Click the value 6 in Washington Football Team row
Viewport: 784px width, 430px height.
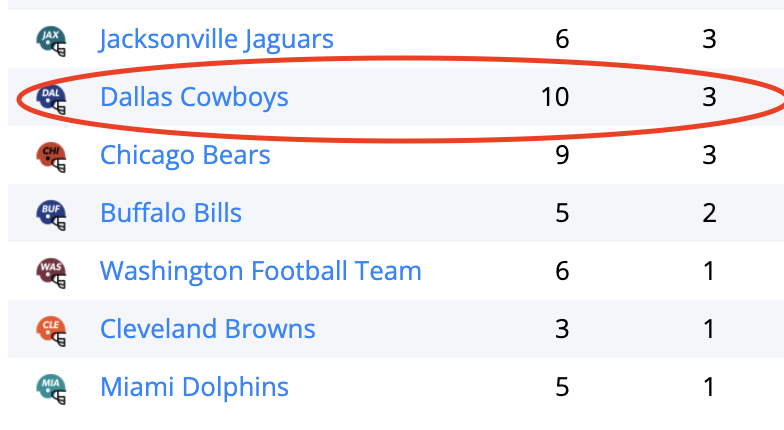[561, 271]
